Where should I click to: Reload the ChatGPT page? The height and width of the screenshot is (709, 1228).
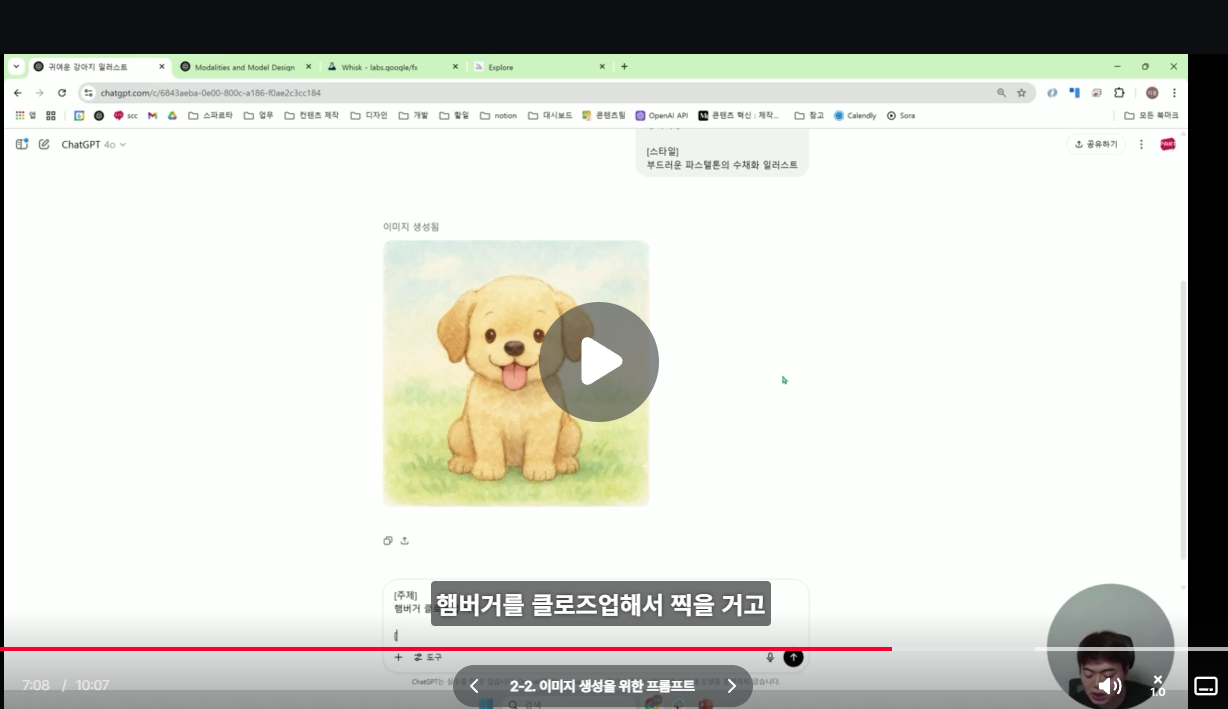pyautogui.click(x=62, y=93)
